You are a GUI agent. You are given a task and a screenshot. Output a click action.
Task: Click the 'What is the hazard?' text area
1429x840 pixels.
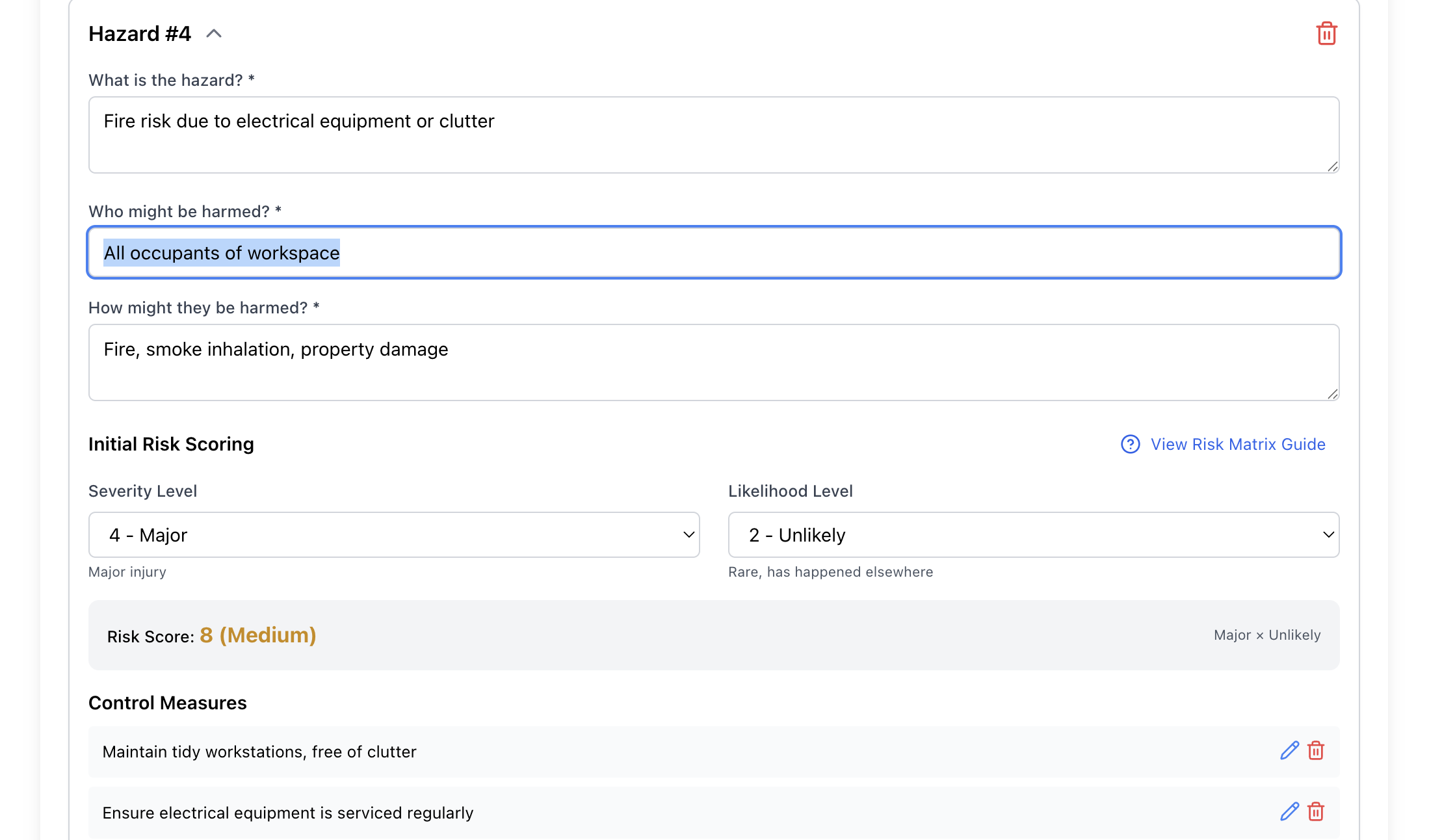click(713, 135)
